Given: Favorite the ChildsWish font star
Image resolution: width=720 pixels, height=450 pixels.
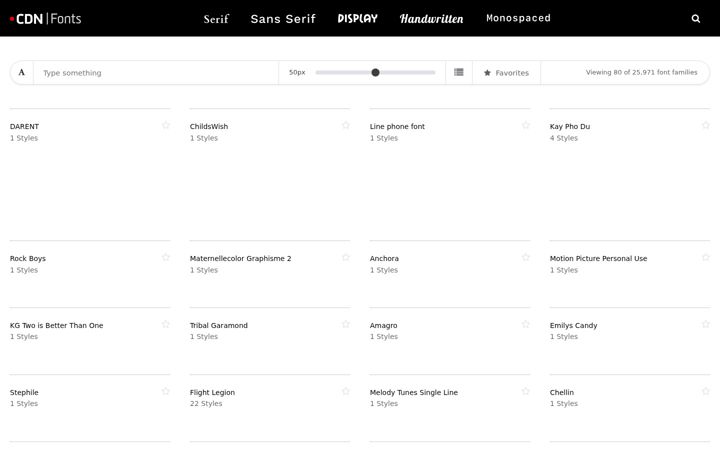Looking at the screenshot, I should 346,125.
